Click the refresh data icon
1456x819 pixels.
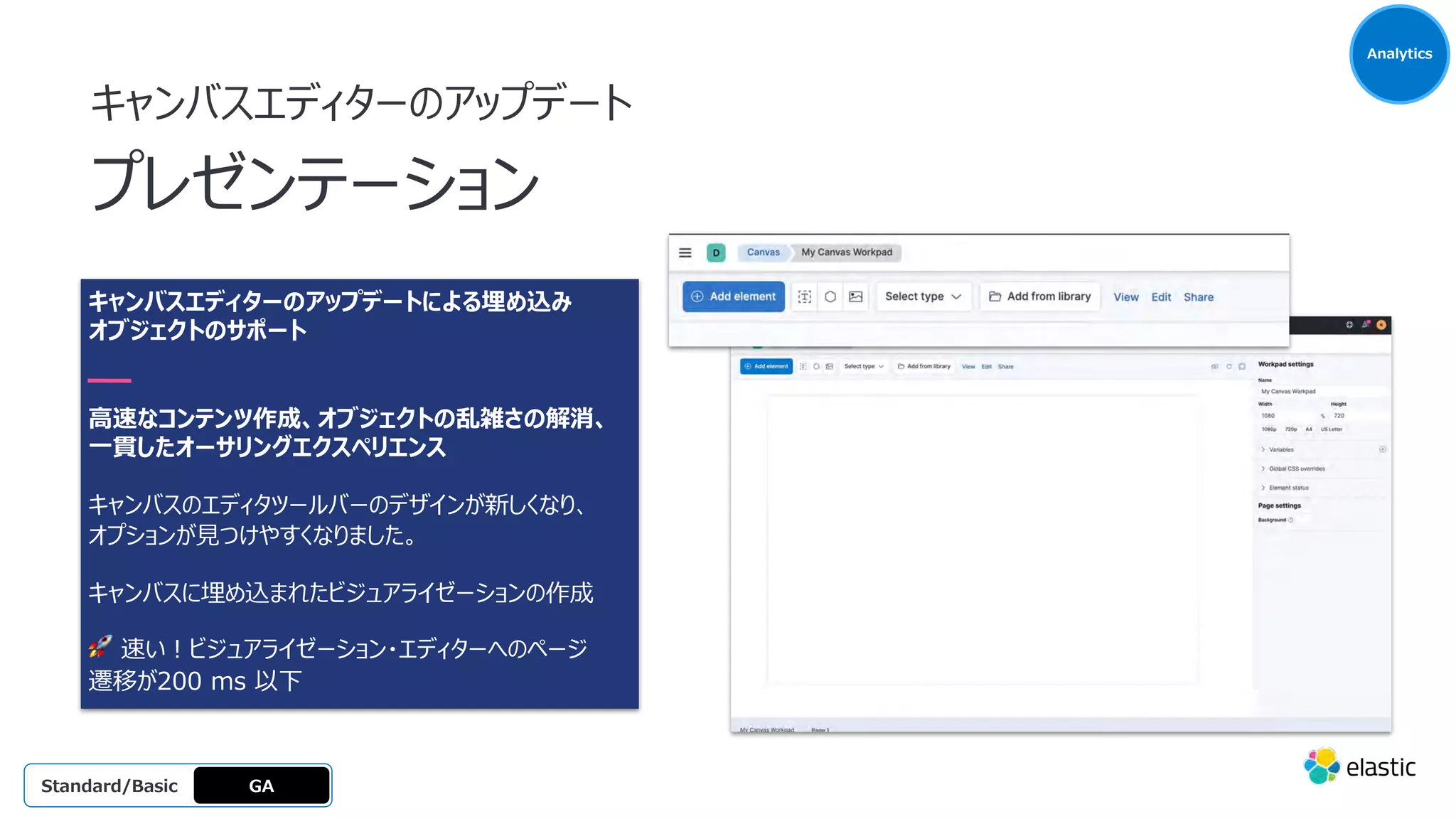pos(1229,367)
